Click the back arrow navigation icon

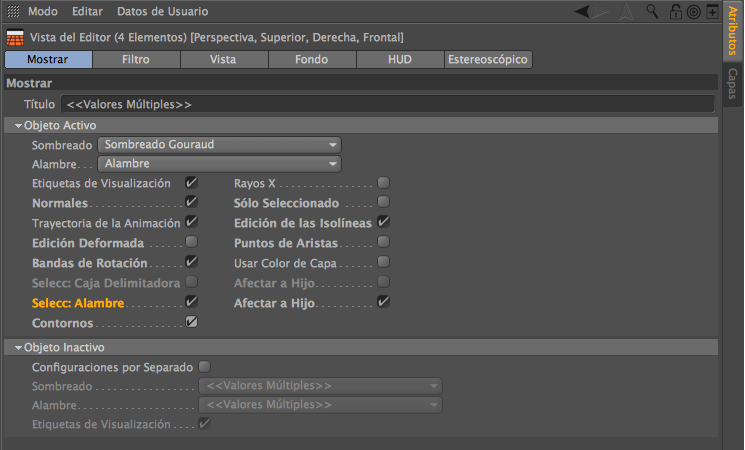pyautogui.click(x=585, y=12)
